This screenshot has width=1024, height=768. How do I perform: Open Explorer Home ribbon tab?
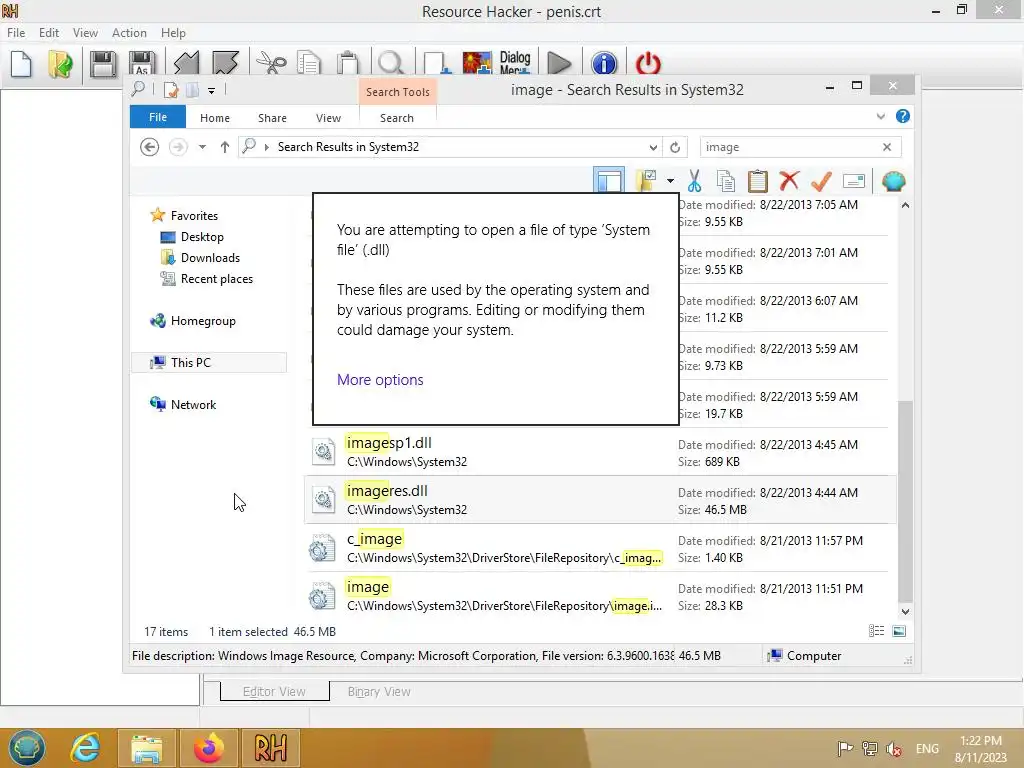215,118
